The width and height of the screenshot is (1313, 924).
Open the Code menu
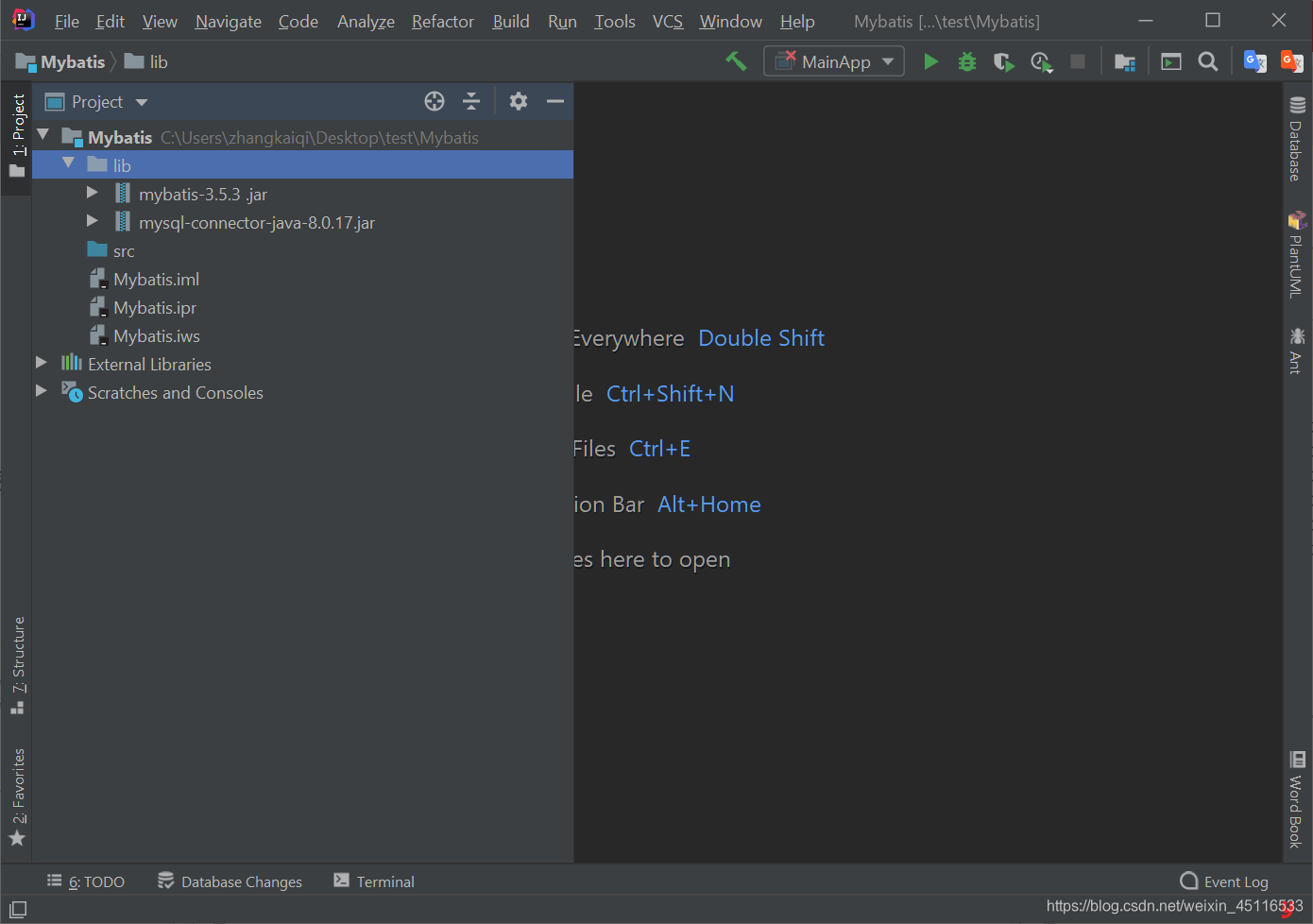[x=298, y=21]
